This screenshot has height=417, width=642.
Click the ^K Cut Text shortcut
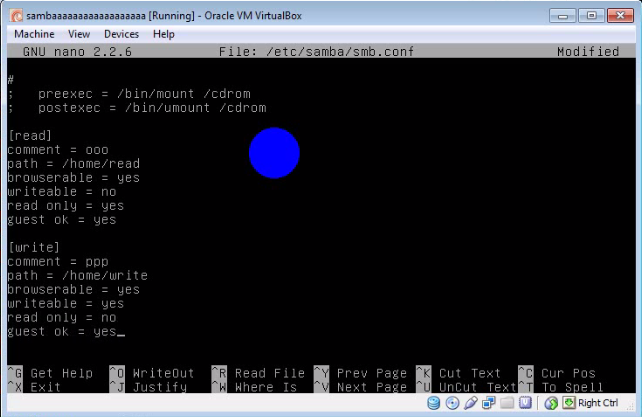[459, 373]
